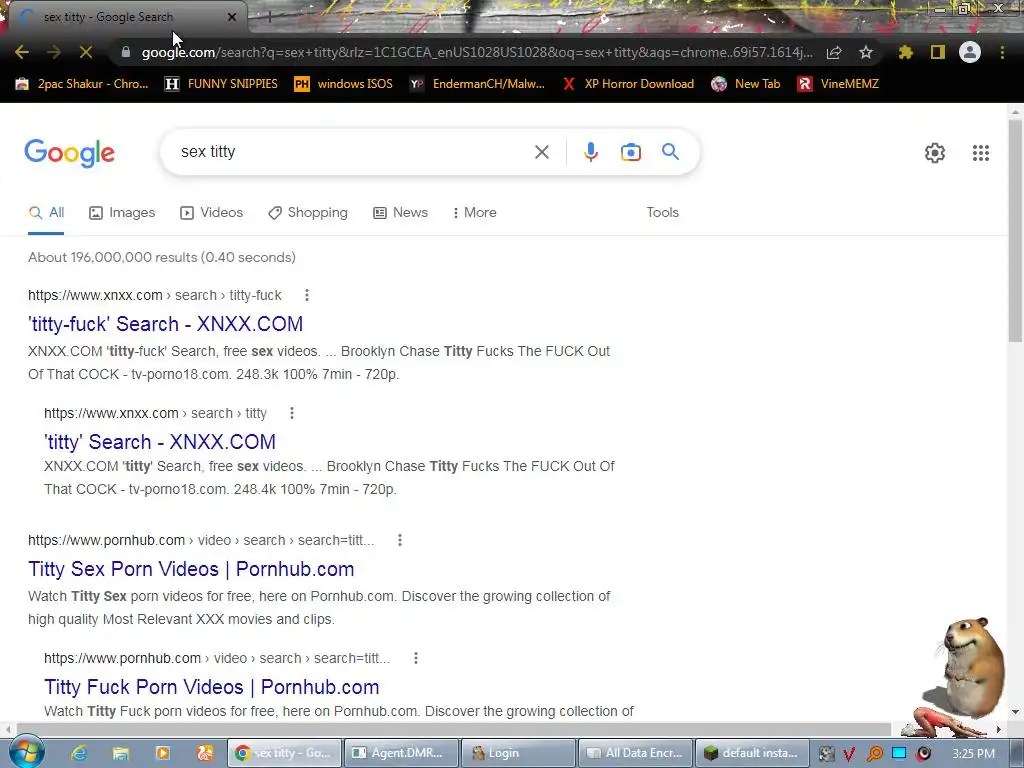Switch to the Images tab
The image size is (1024, 768).
122,212
